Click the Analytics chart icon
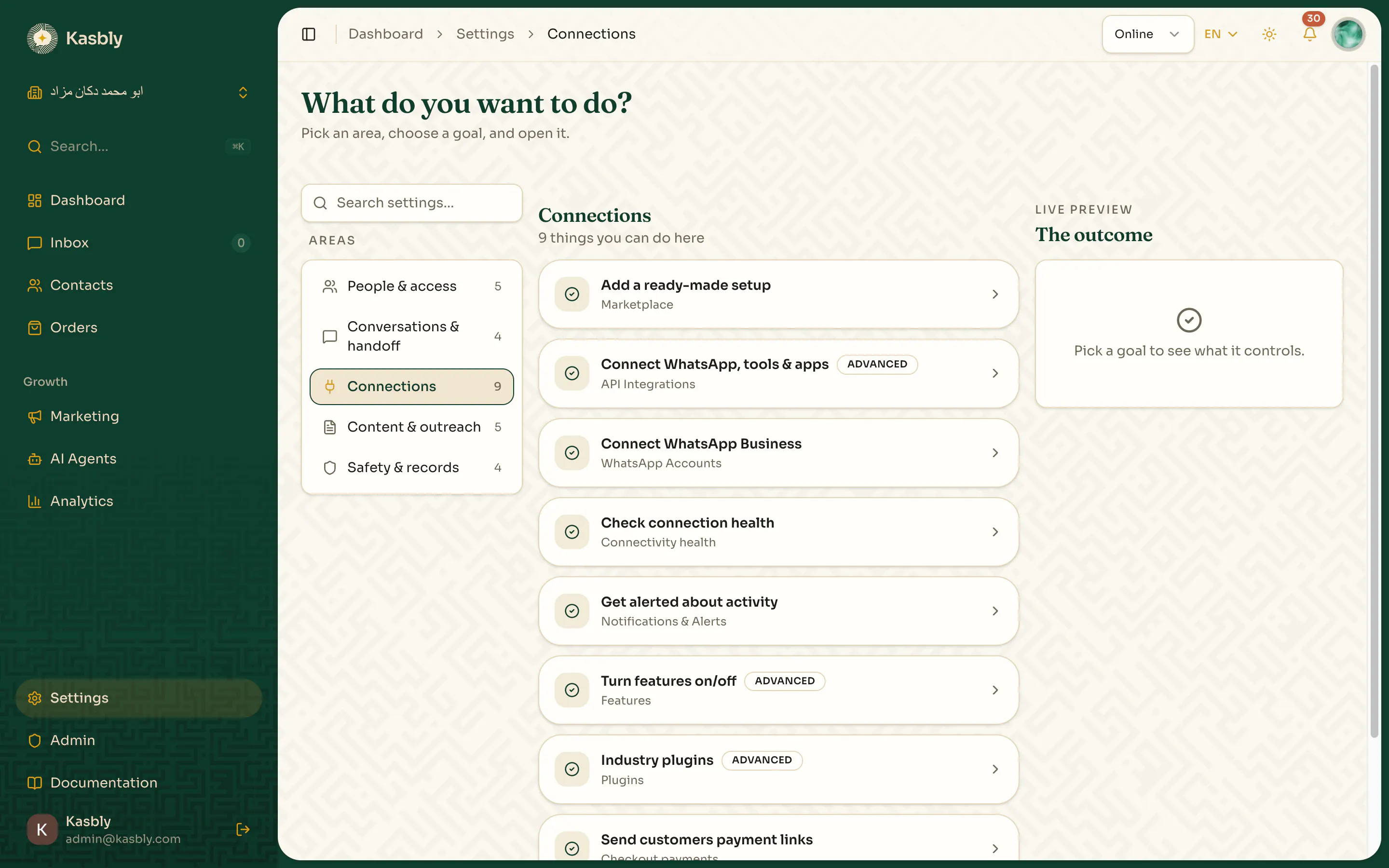The image size is (1389, 868). point(34,501)
